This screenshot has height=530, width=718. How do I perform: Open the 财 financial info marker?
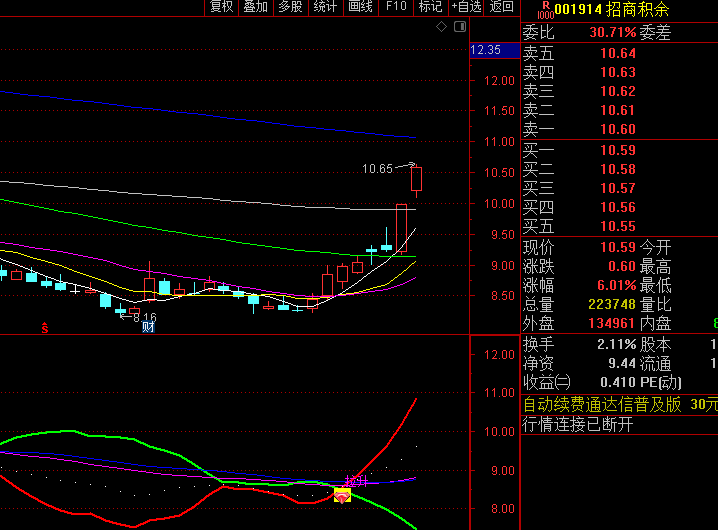tap(148, 327)
